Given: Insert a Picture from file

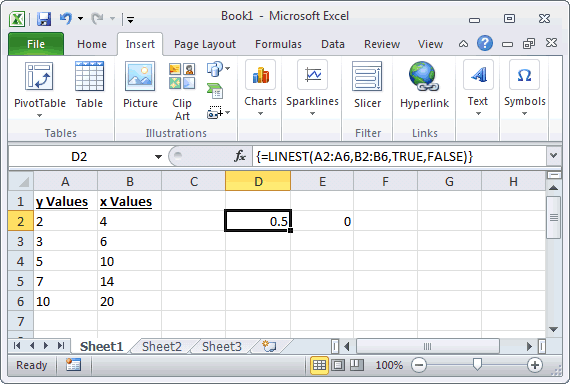Looking at the screenshot, I should pyautogui.click(x=140, y=85).
